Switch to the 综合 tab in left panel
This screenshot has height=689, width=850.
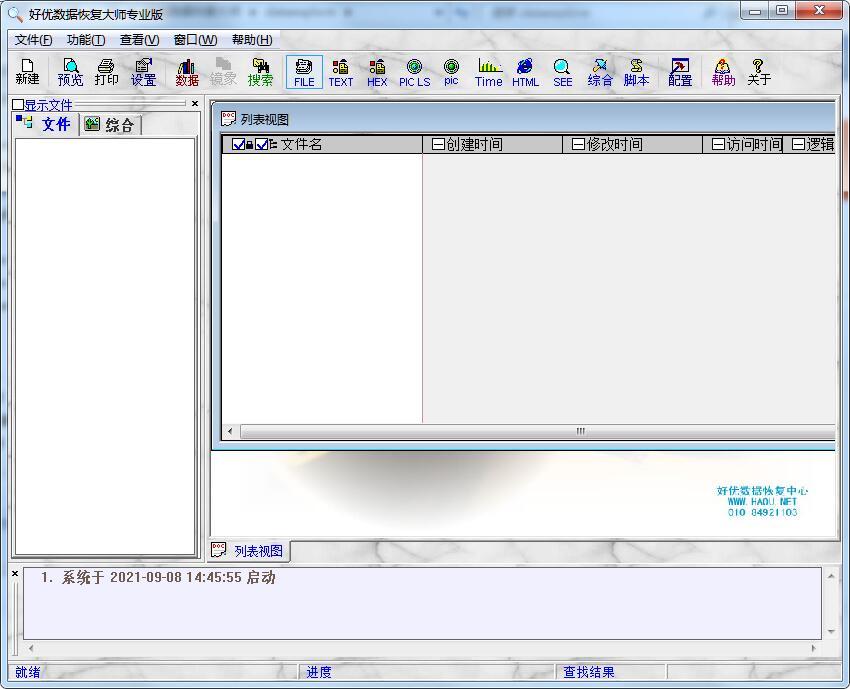(x=111, y=125)
